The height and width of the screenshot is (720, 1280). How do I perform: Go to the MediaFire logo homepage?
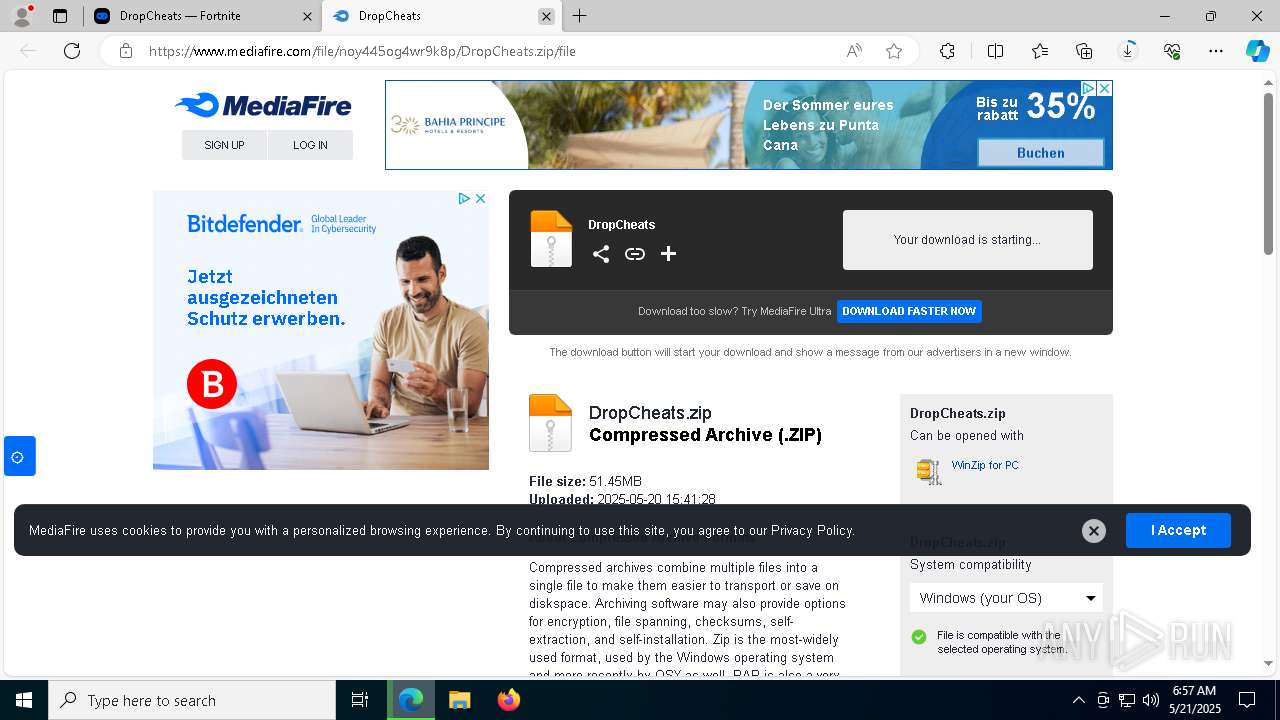point(263,105)
